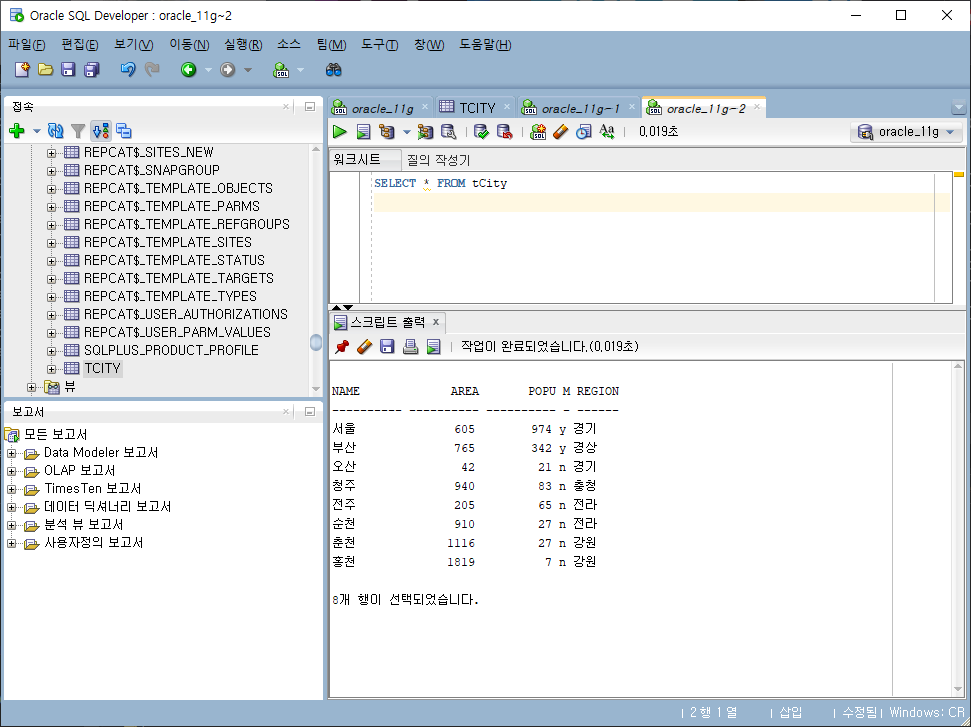
Task: Pin the script output panel
Action: (342, 346)
